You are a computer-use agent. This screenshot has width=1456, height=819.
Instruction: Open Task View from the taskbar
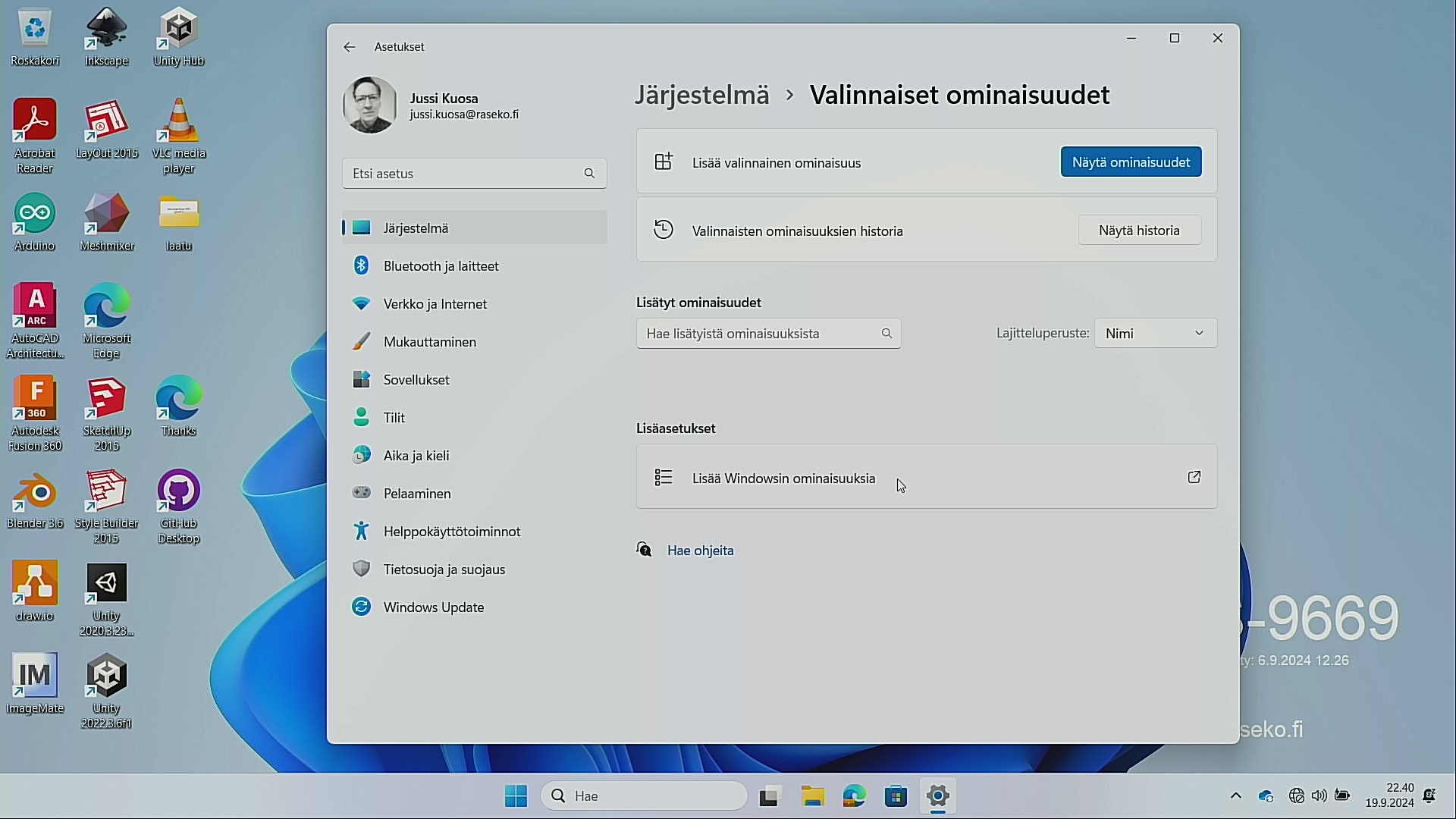770,795
